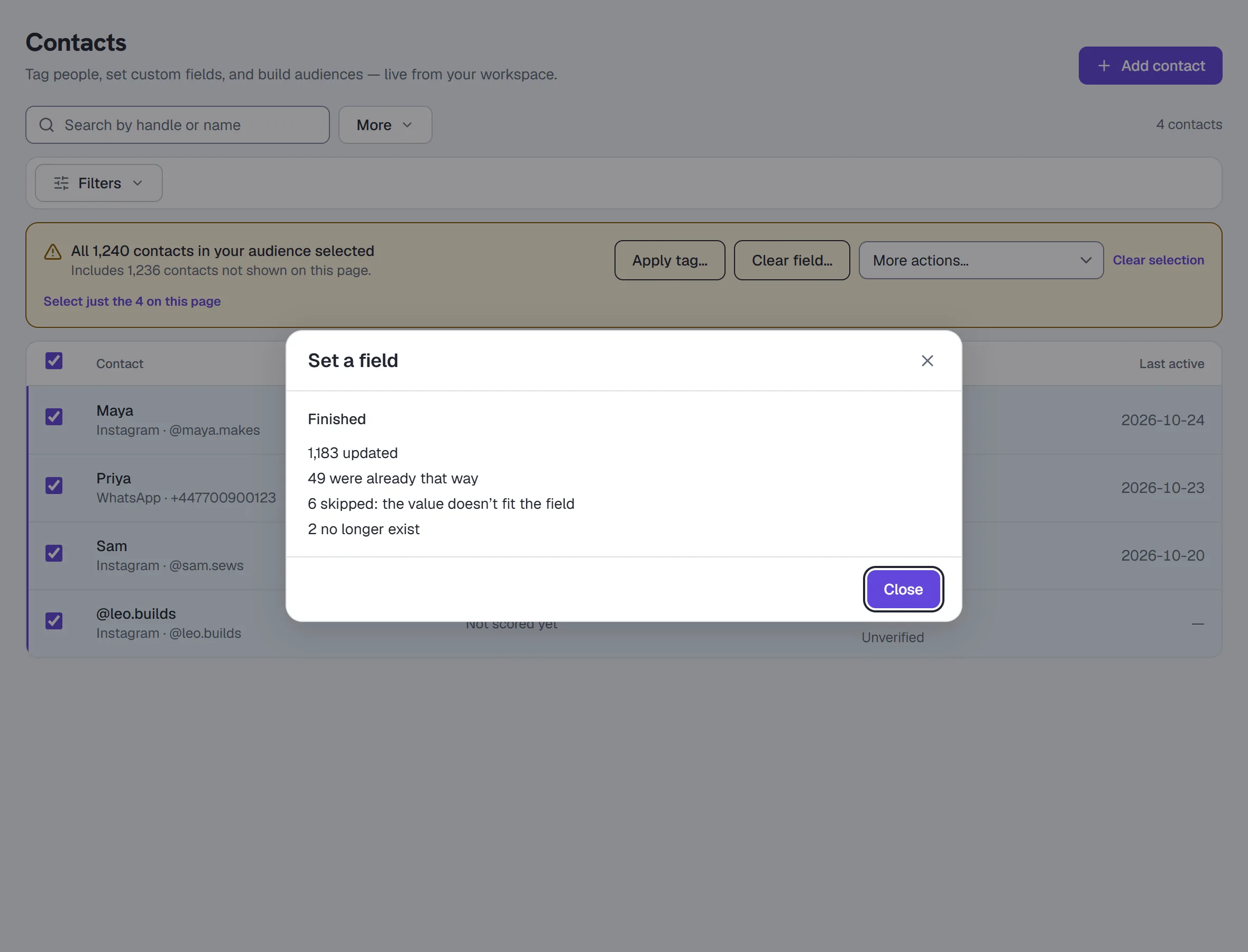Focus the Search by handle or name field
Viewport: 1248px width, 952px height.
tap(177, 125)
